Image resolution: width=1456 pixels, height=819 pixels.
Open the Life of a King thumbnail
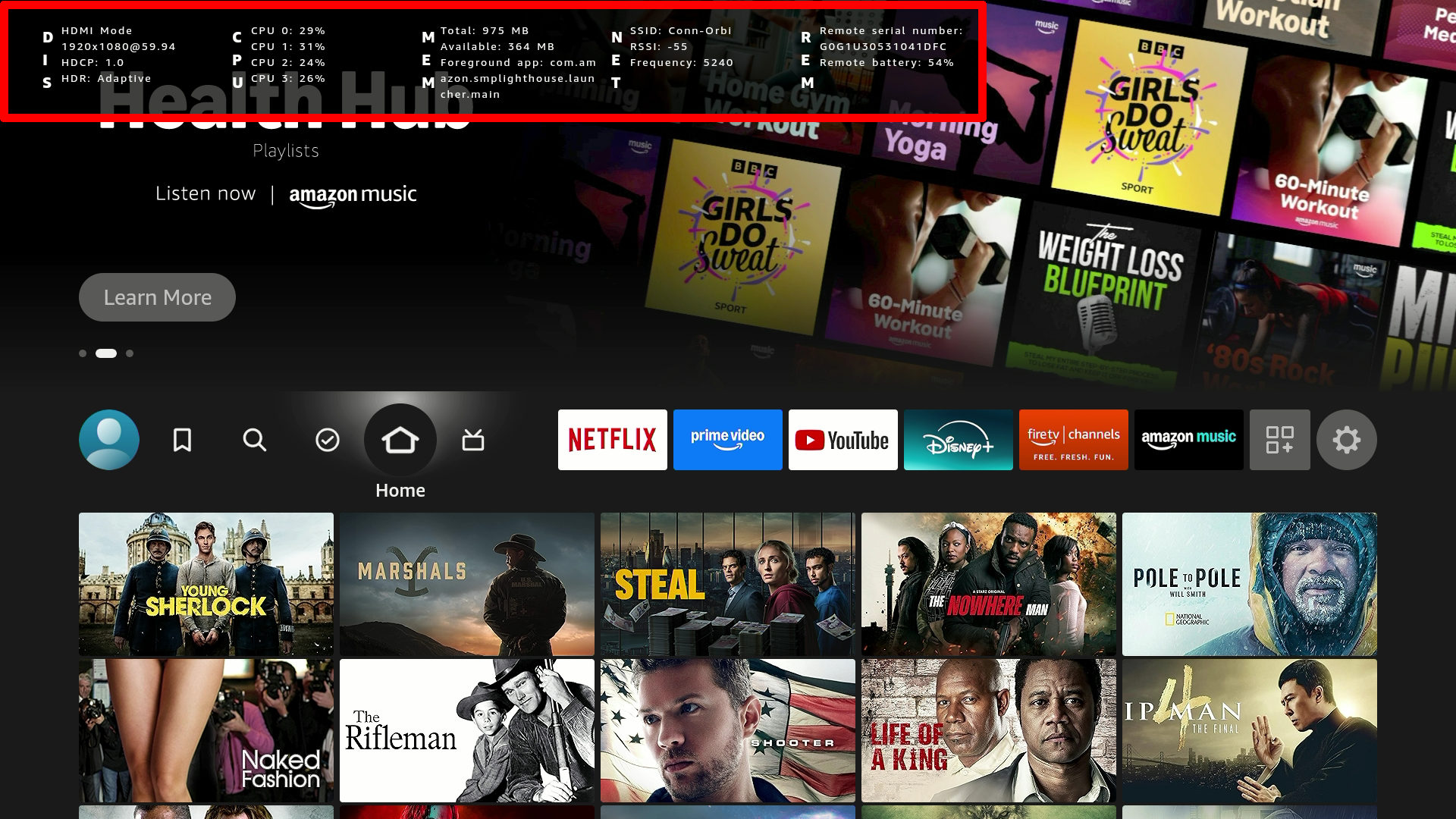pyautogui.click(x=989, y=730)
